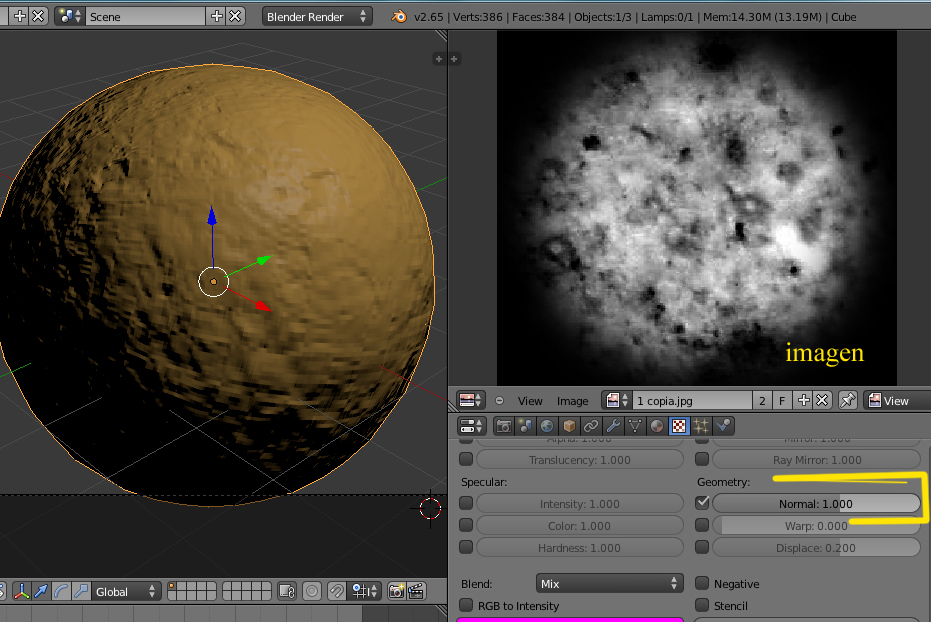This screenshot has height=622, width=931.
Task: Click the OpenGL render image camera icon
Action: point(396,591)
